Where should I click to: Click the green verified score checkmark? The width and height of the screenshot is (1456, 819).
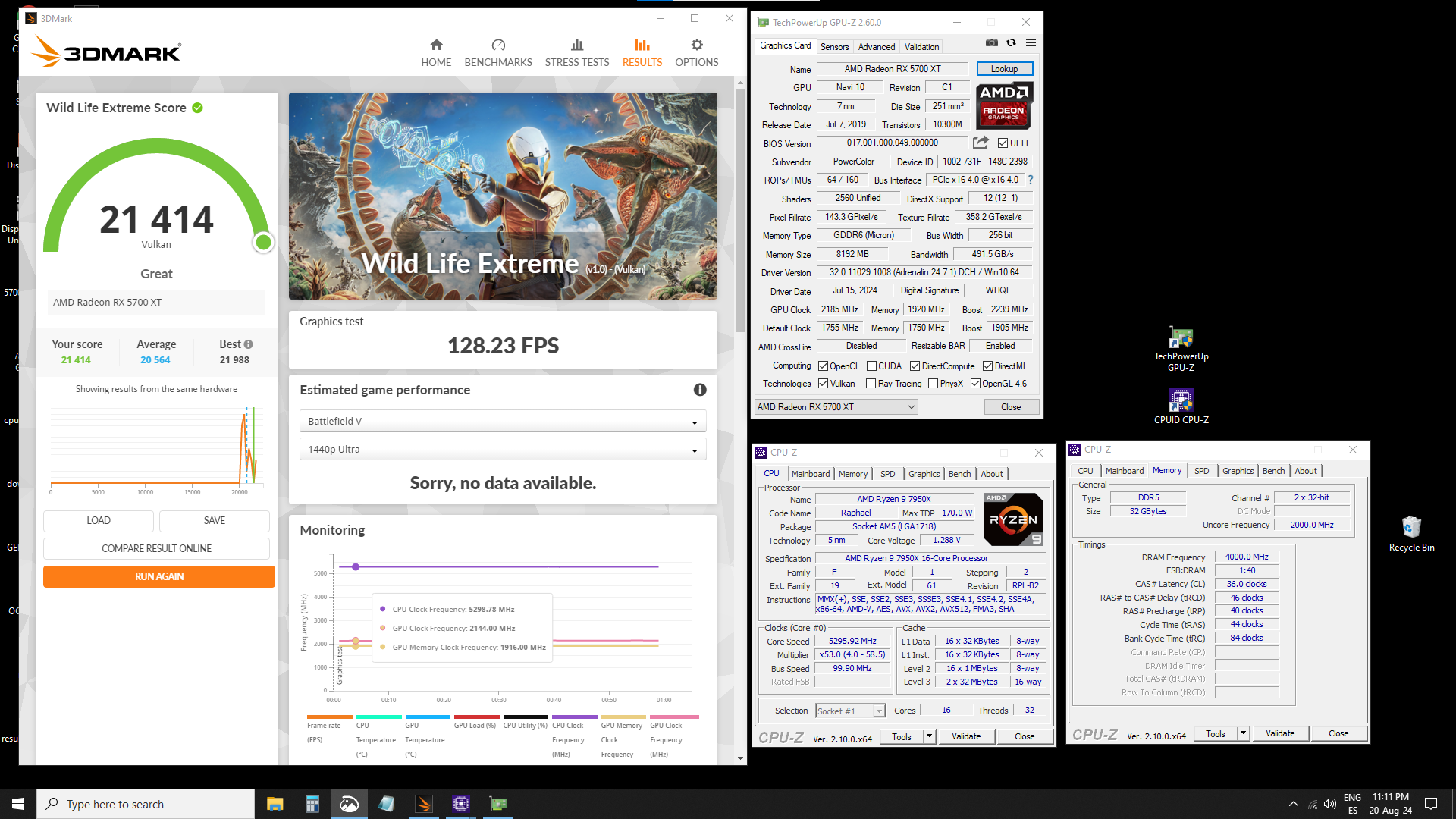pos(197,108)
